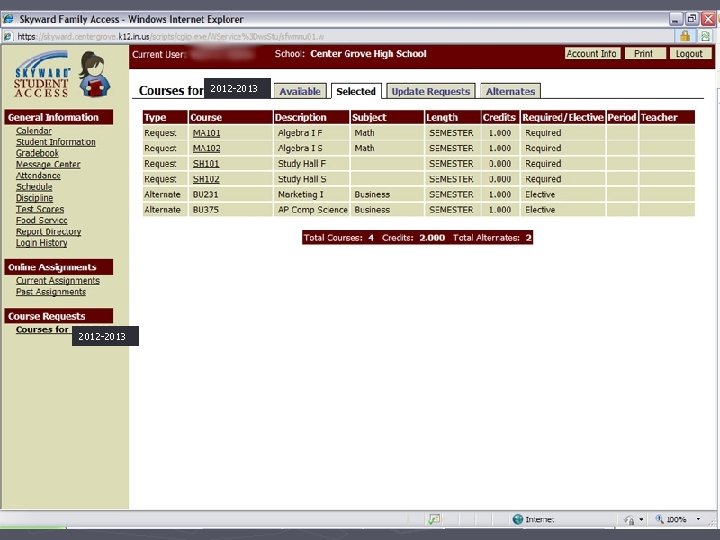Open the Attendance link
720x540 pixels.
[38, 175]
